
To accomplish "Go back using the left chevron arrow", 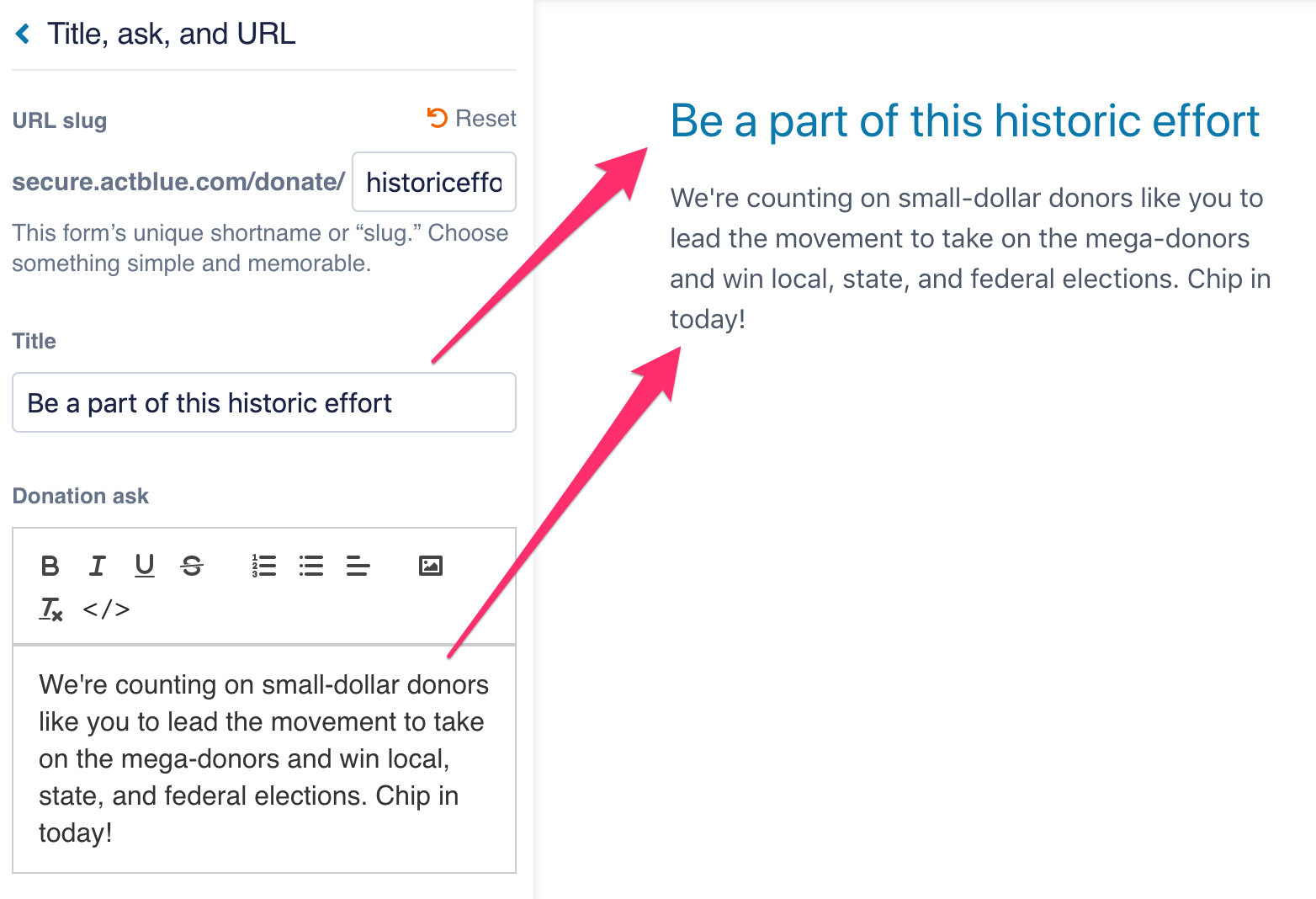I will (23, 34).
